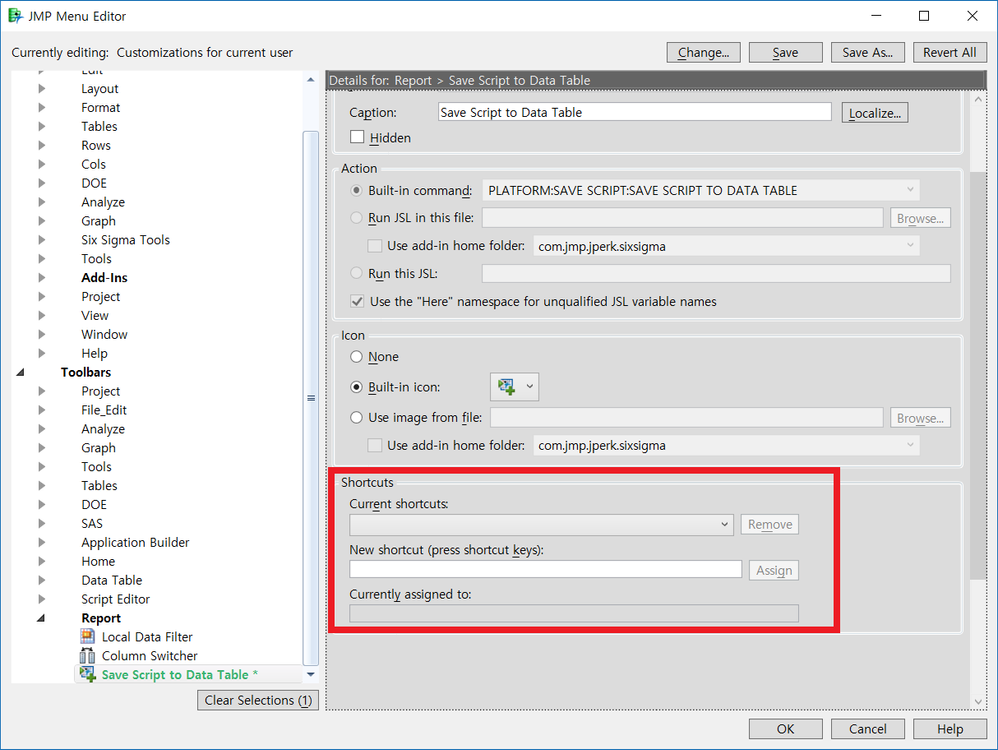Select the Window menu item
This screenshot has width=998, height=750.
click(104, 334)
